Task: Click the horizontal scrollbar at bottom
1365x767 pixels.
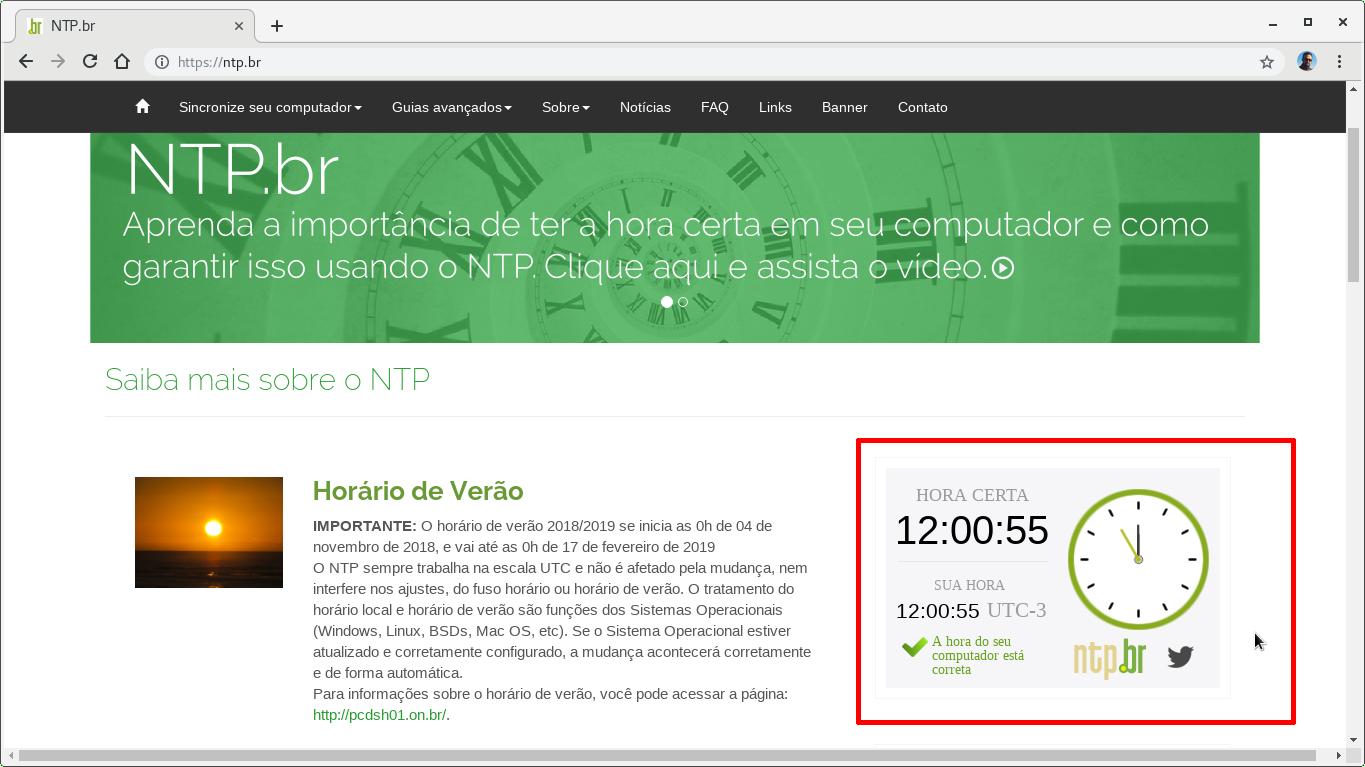Action: [x=665, y=755]
